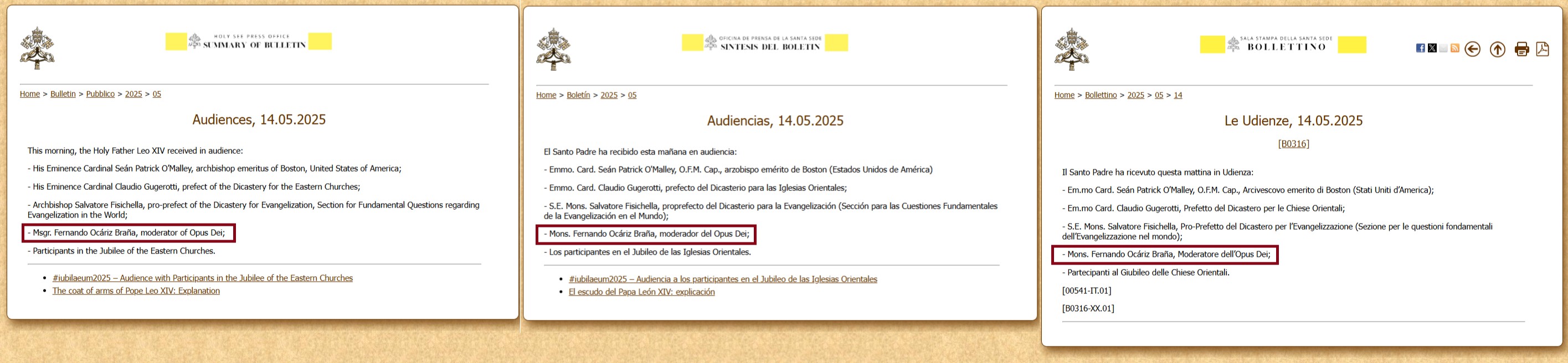The image size is (1568, 363).
Task: Open Audience with Participants in Jubilee link
Action: click(203, 278)
